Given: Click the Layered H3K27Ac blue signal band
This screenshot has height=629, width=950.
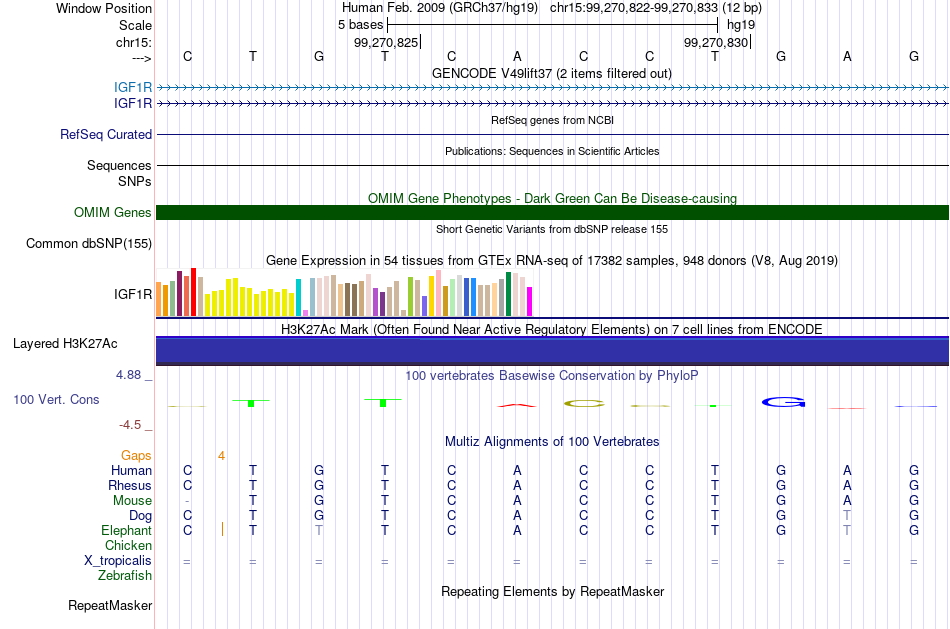Looking at the screenshot, I should [x=552, y=351].
